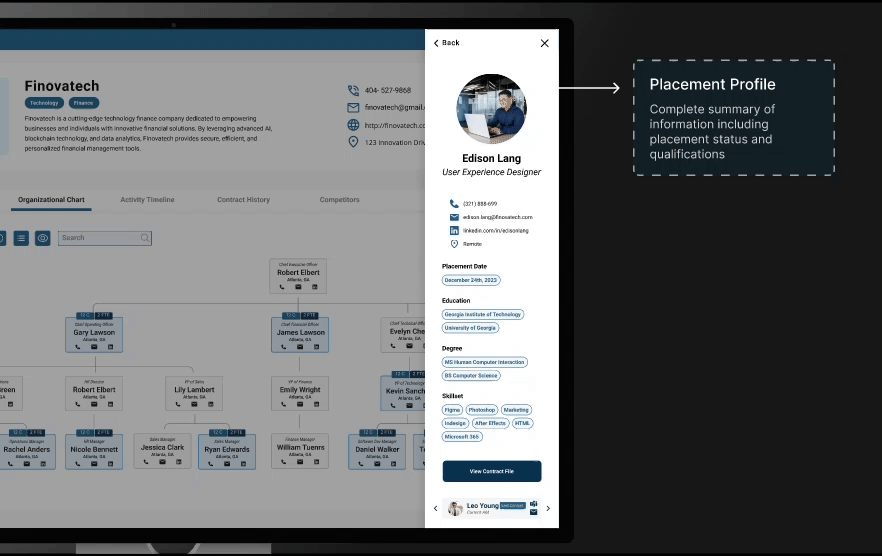
Task: Click the Figma skill tag
Action: coord(452,410)
